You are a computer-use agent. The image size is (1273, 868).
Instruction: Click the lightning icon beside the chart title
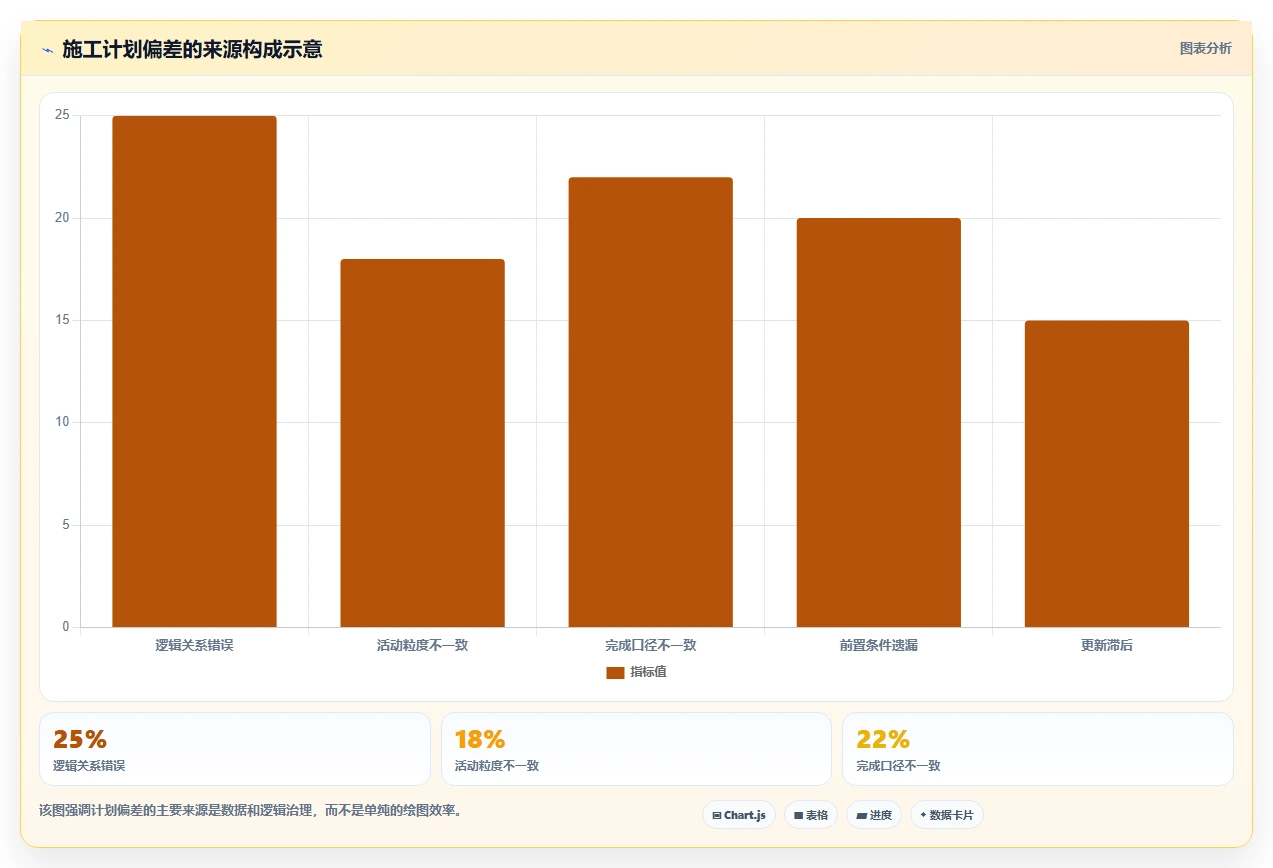pyautogui.click(x=47, y=50)
